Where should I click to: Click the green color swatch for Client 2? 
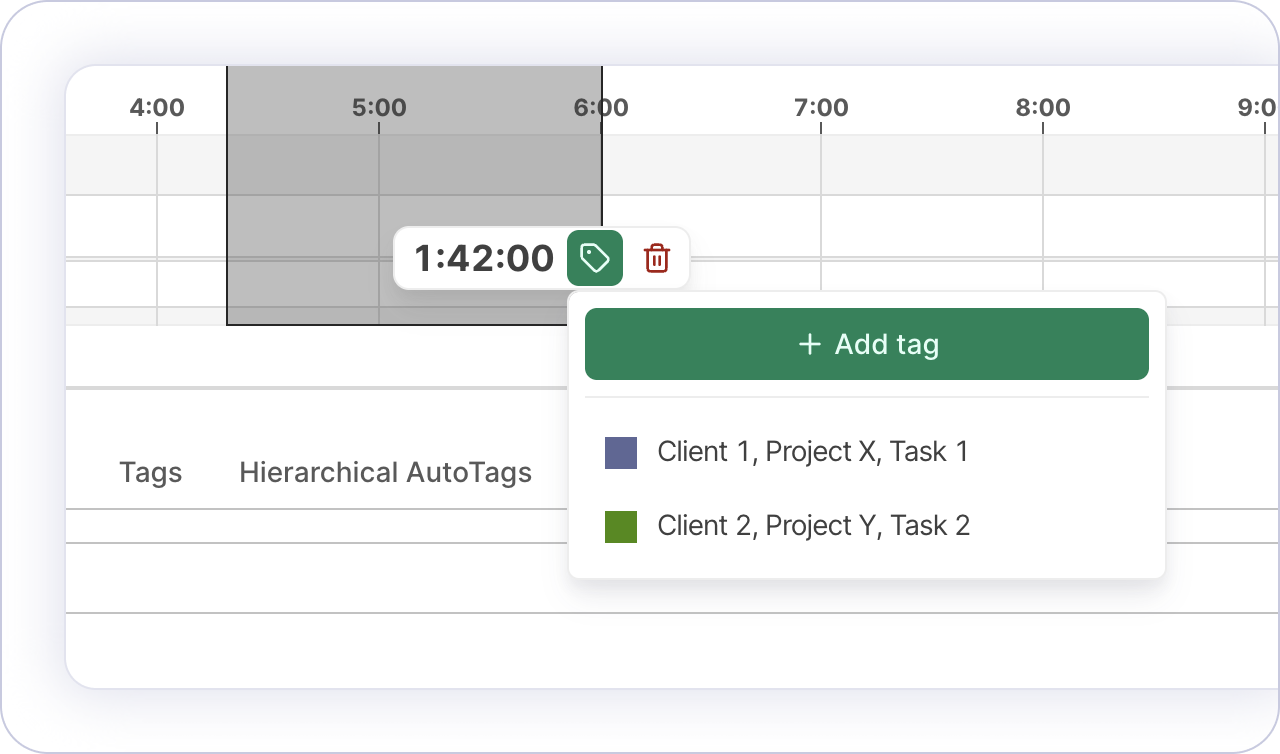click(621, 527)
